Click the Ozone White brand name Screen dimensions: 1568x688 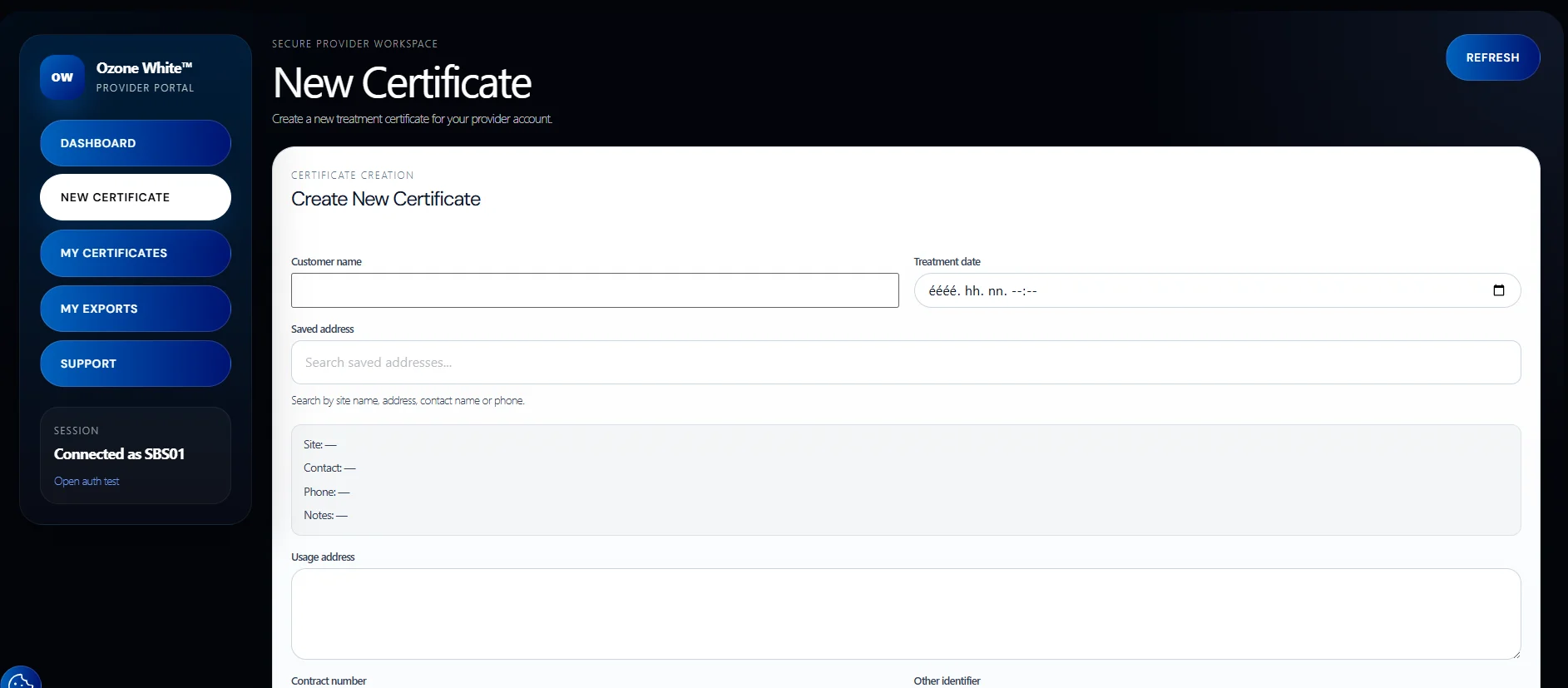pos(144,68)
